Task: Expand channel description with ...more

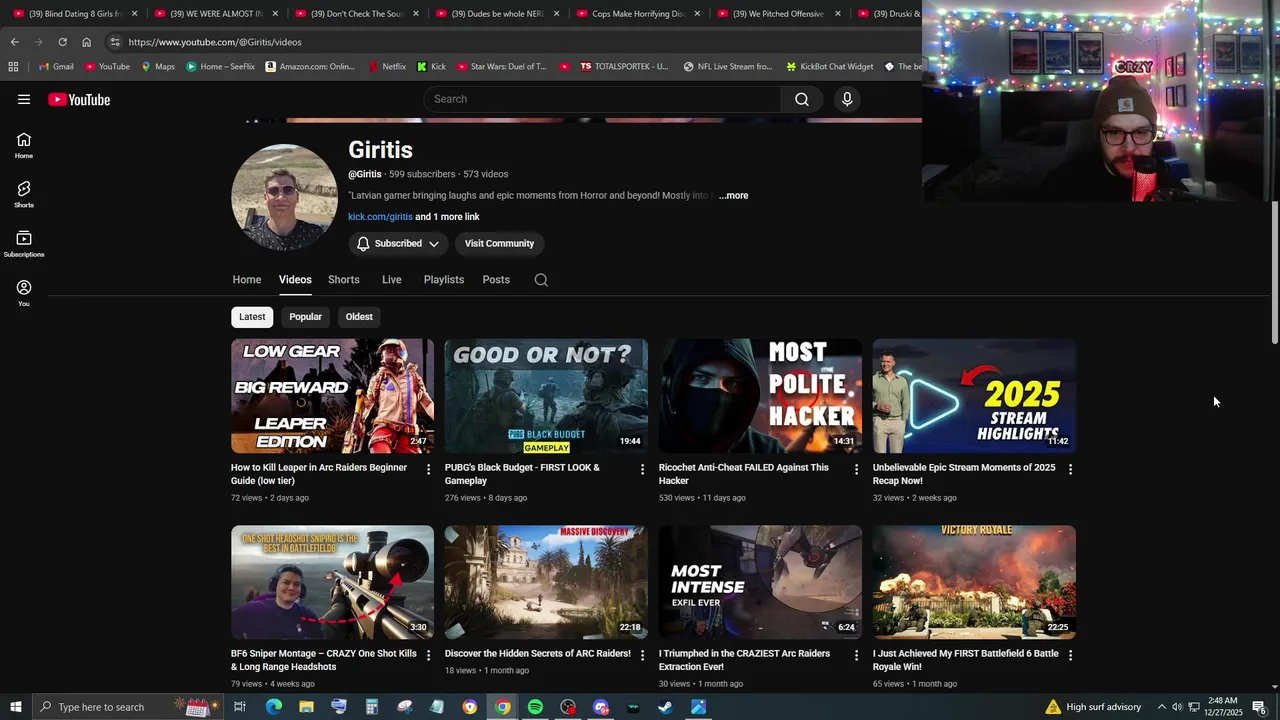Action: tap(733, 196)
